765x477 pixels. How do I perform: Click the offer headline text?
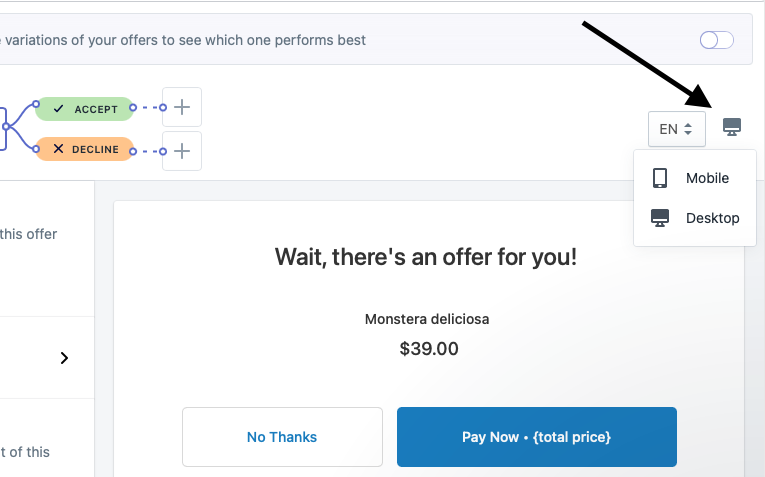tap(426, 257)
